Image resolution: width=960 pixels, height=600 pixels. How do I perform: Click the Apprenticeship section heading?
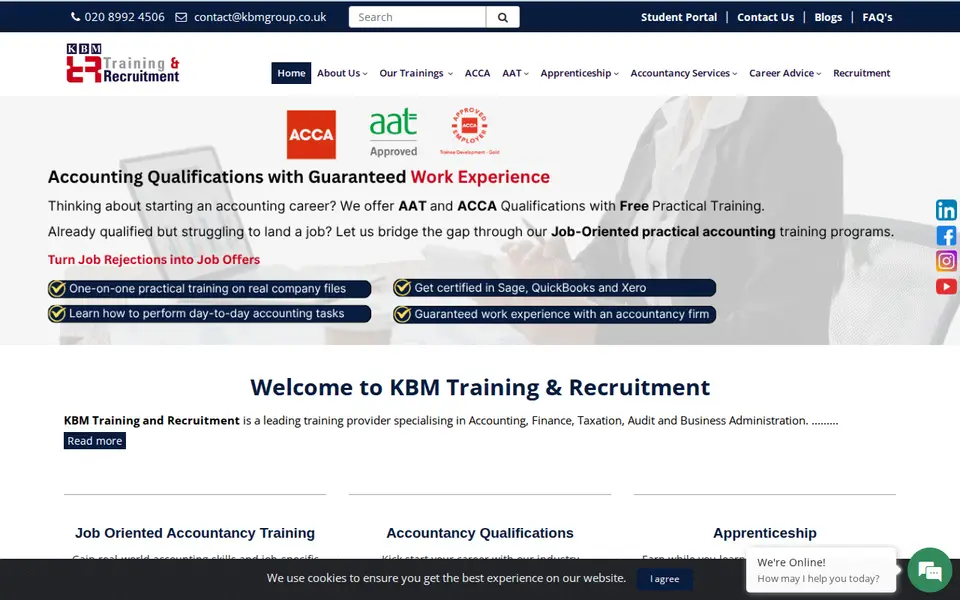(x=765, y=533)
